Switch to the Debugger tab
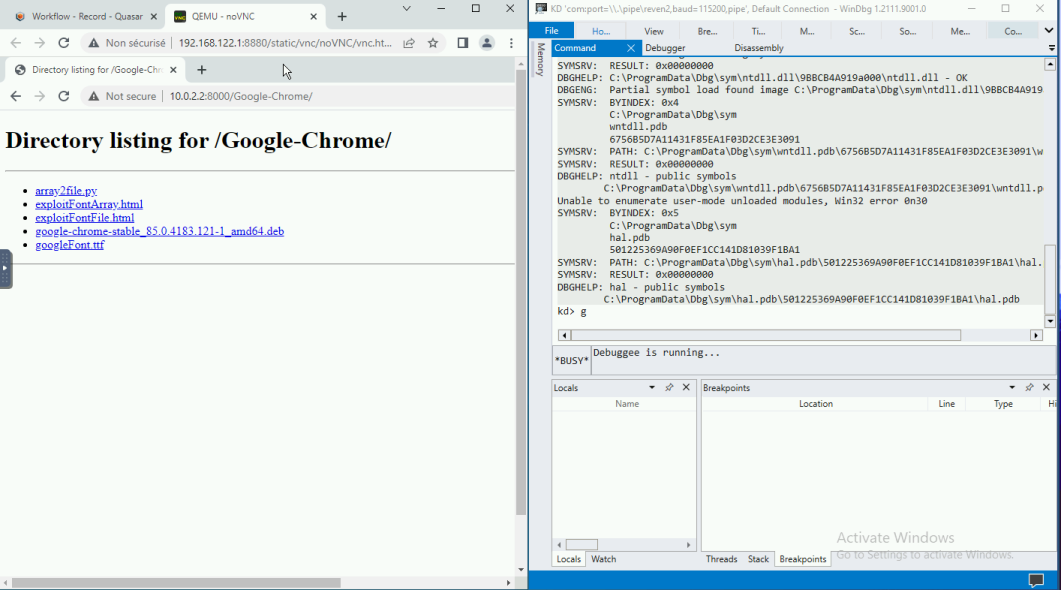The width and height of the screenshot is (1061, 590). coord(665,48)
